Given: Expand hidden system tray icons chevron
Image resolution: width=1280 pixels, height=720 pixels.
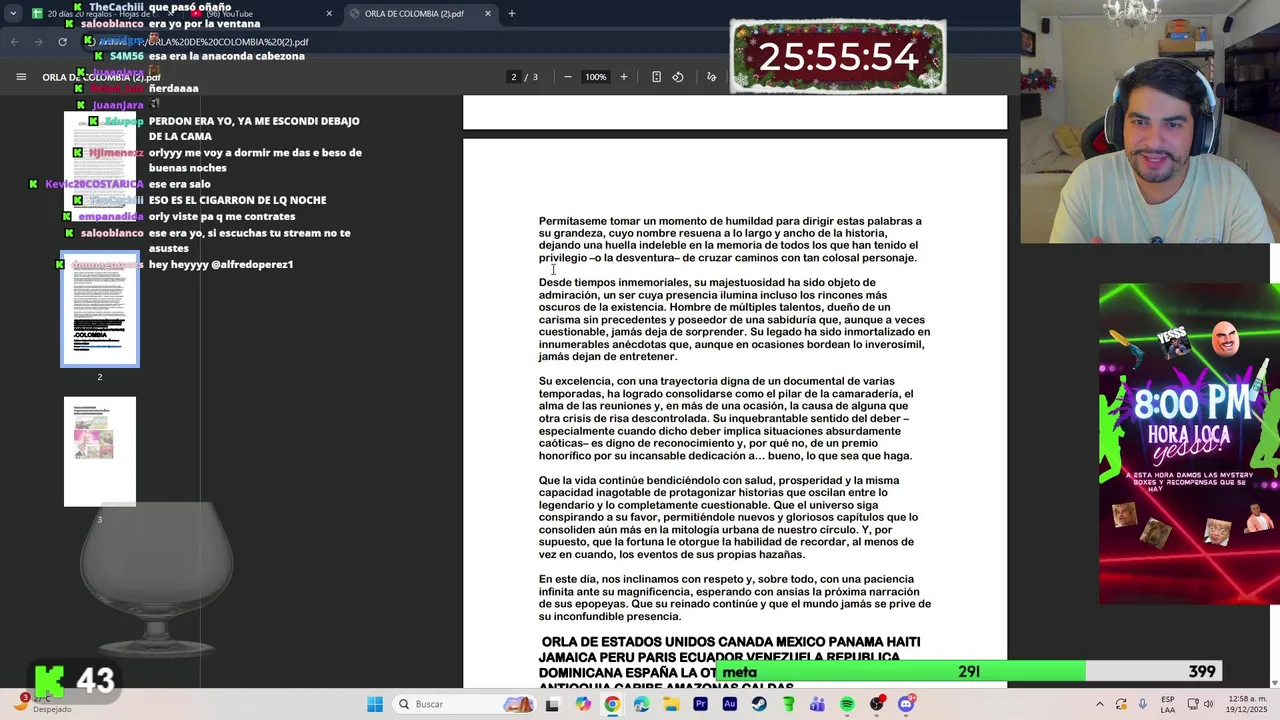Looking at the screenshot, I should (x=1099, y=704).
